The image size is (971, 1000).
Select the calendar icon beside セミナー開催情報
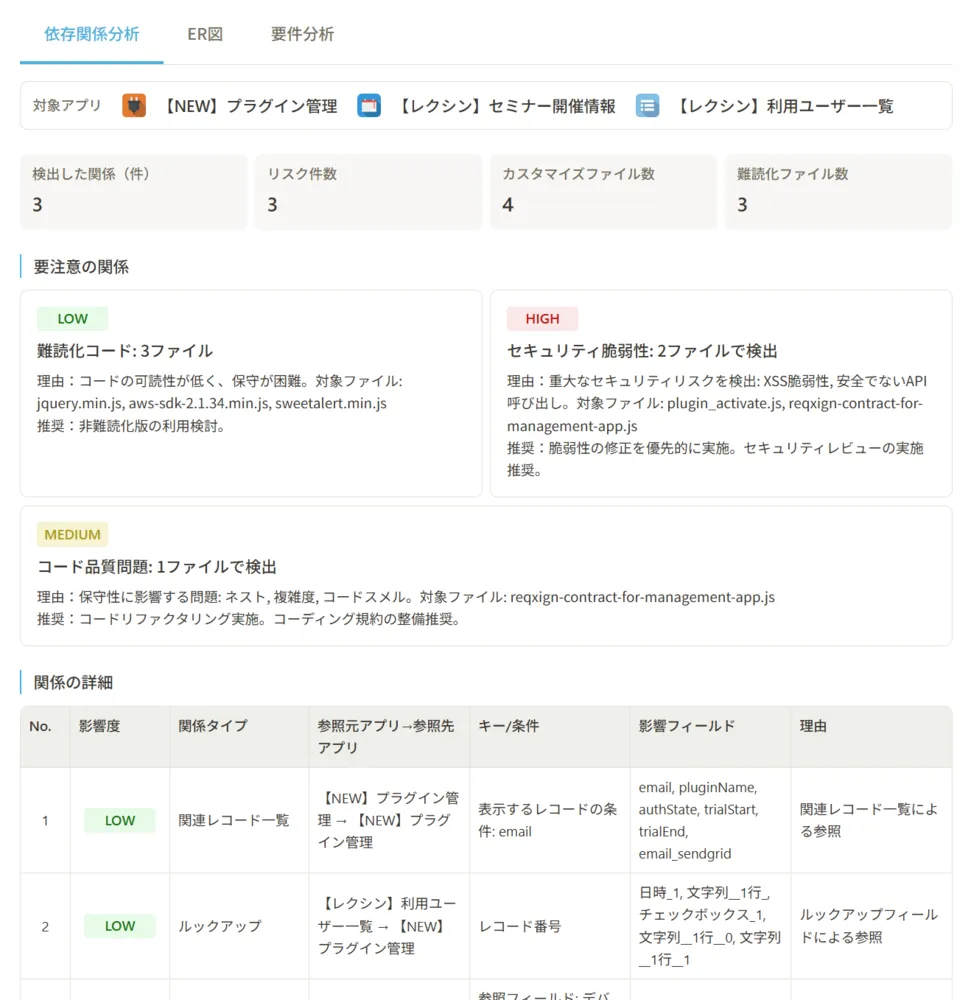pyautogui.click(x=369, y=105)
